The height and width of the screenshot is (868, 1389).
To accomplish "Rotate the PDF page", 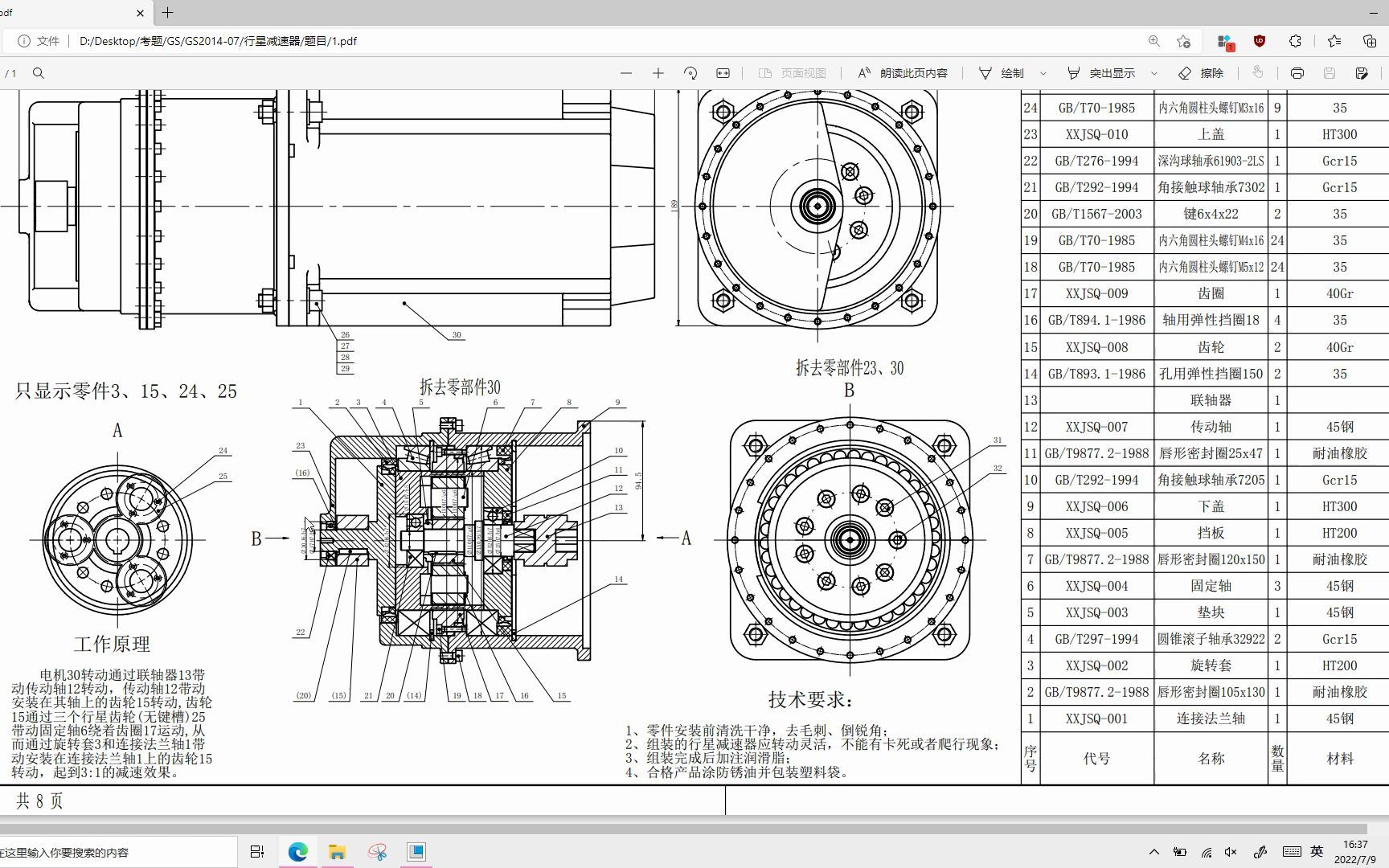I will [690, 73].
